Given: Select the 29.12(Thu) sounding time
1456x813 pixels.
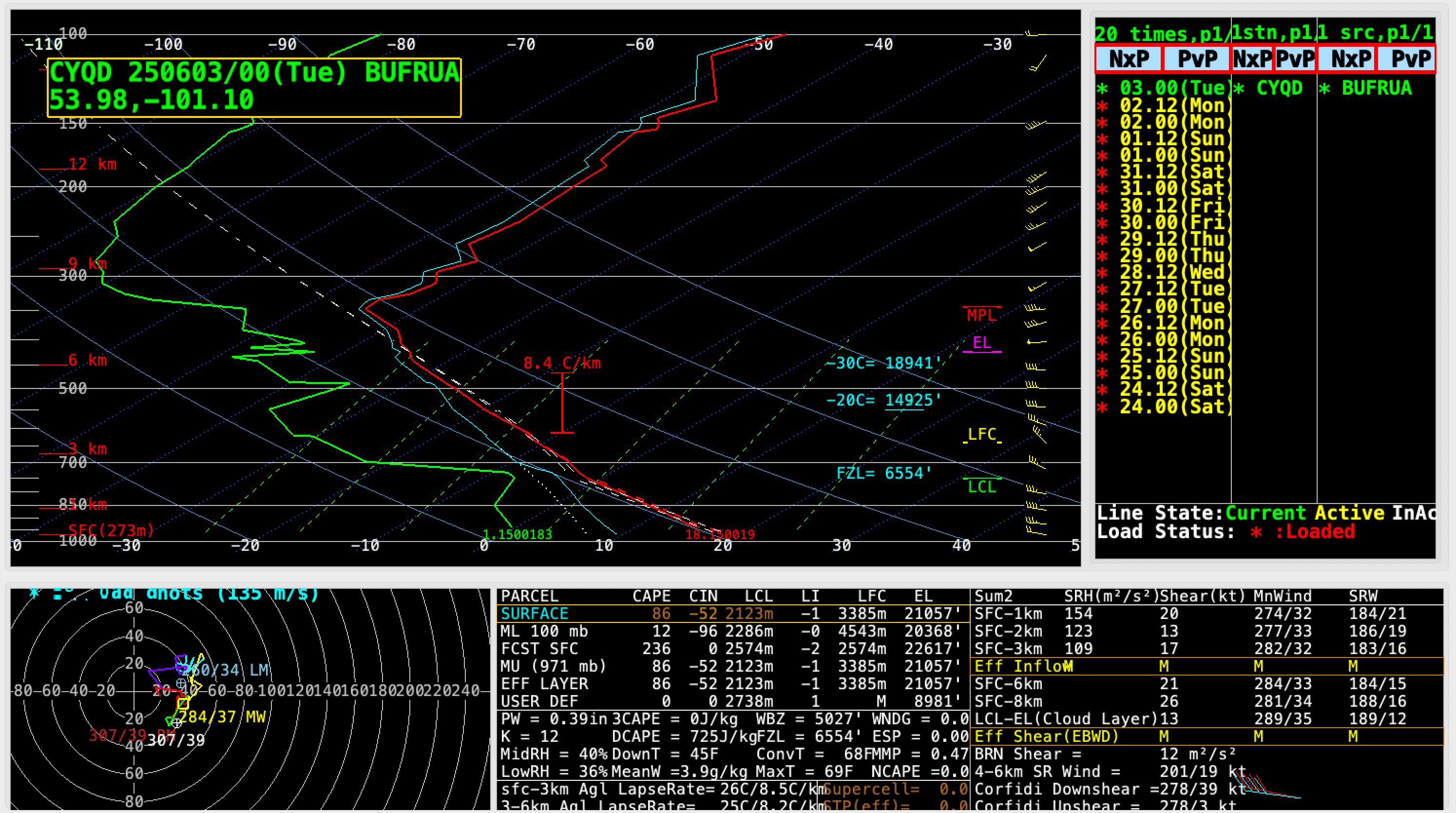Looking at the screenshot, I should pyautogui.click(x=1163, y=238).
